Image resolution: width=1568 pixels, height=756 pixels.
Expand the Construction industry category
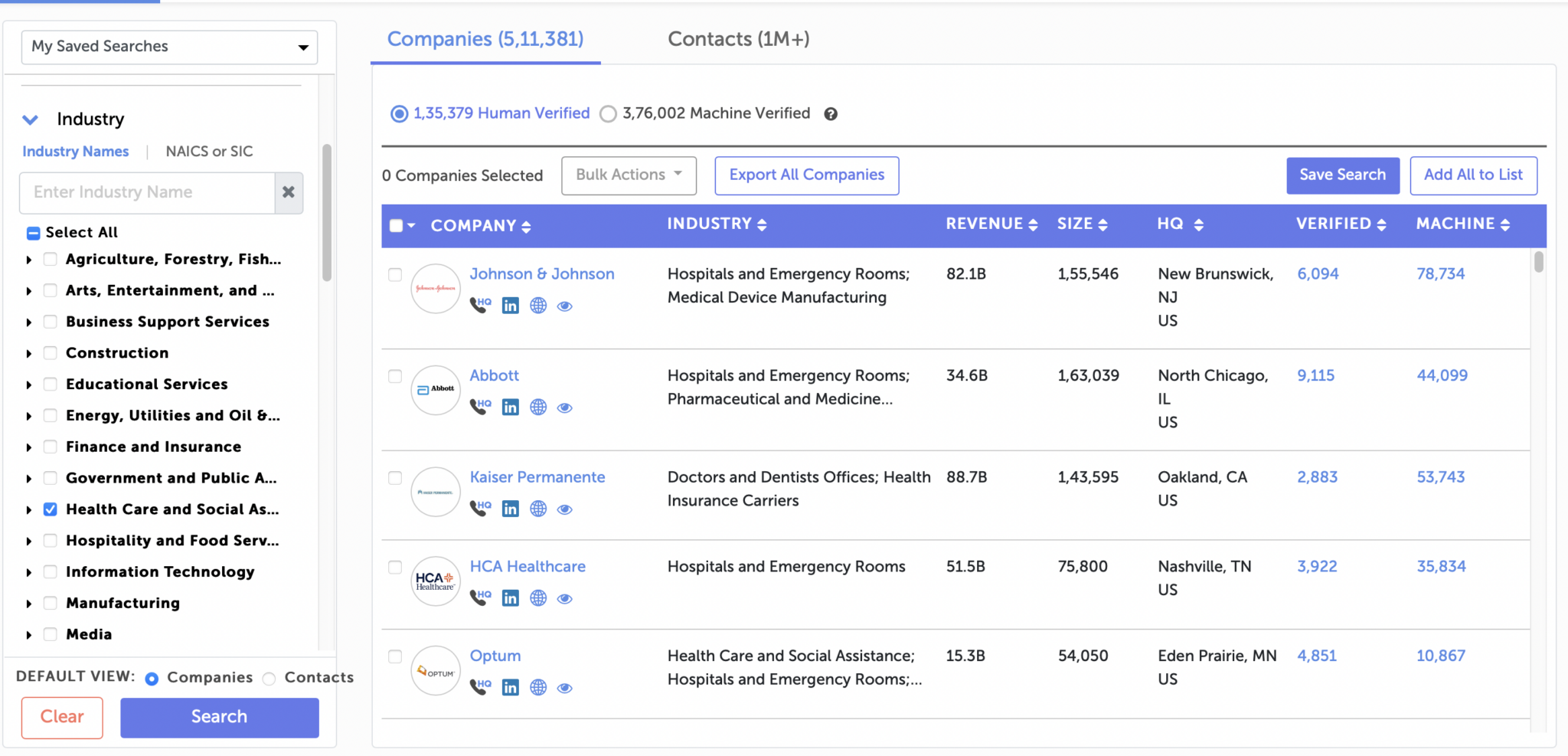[x=28, y=352]
